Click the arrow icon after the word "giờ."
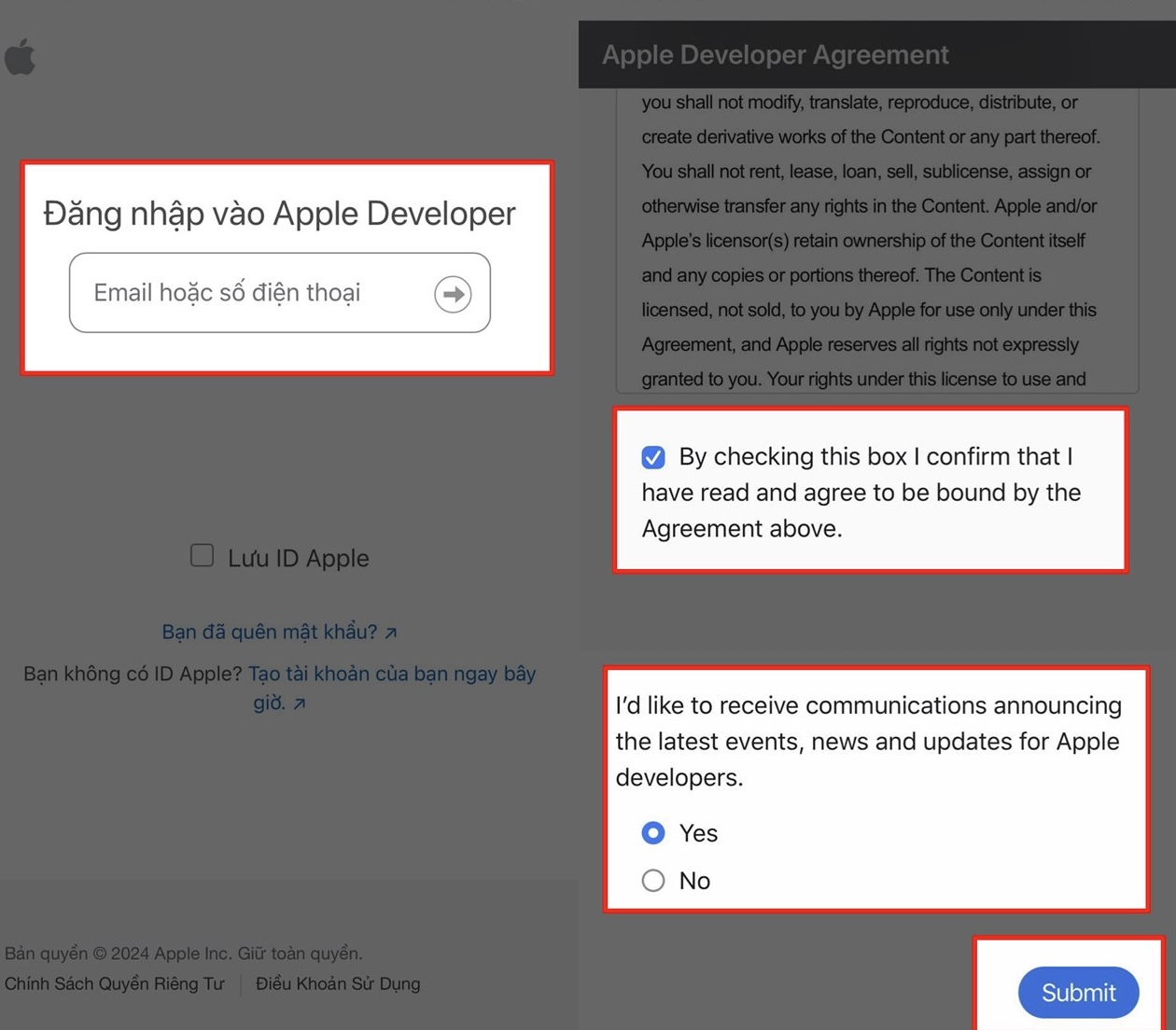Screen dimensions: 1176x1030 (300, 704)
